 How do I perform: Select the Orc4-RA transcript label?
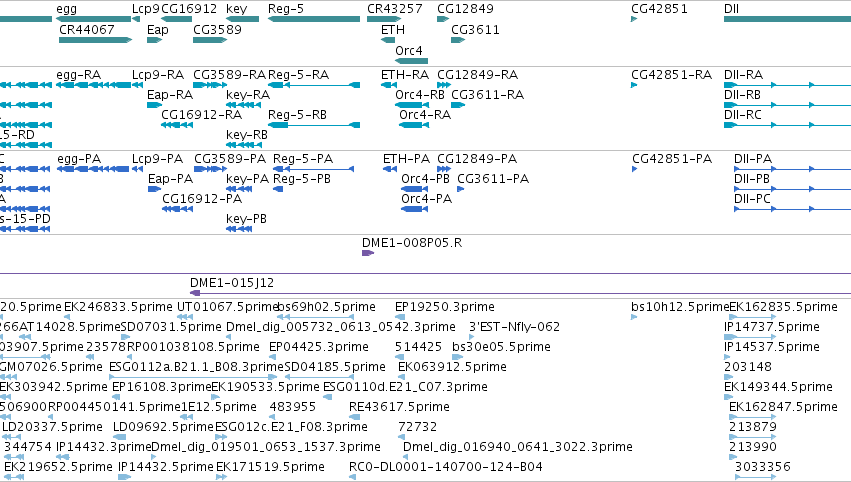coord(425,115)
